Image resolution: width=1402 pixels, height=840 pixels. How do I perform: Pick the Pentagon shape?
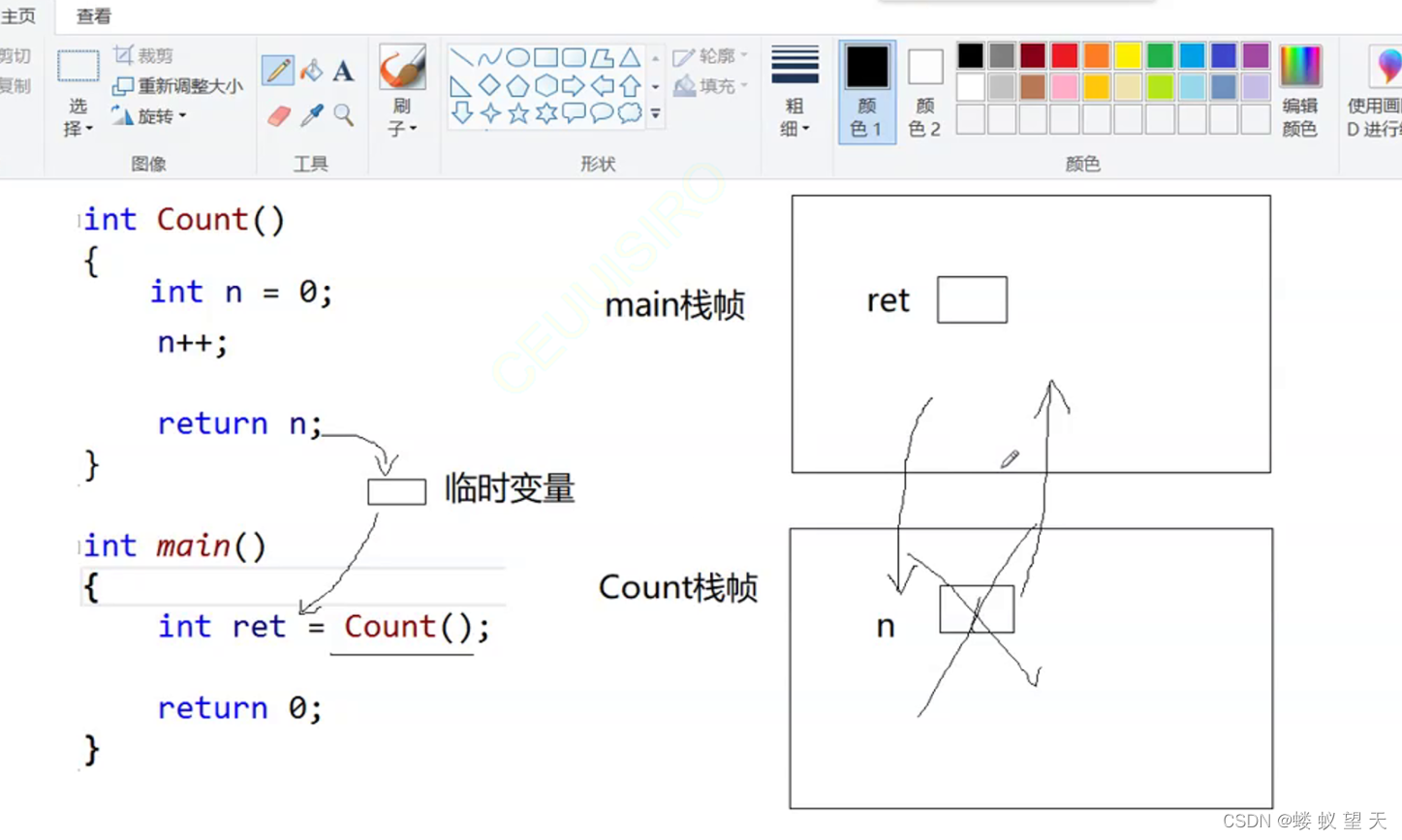[517, 85]
